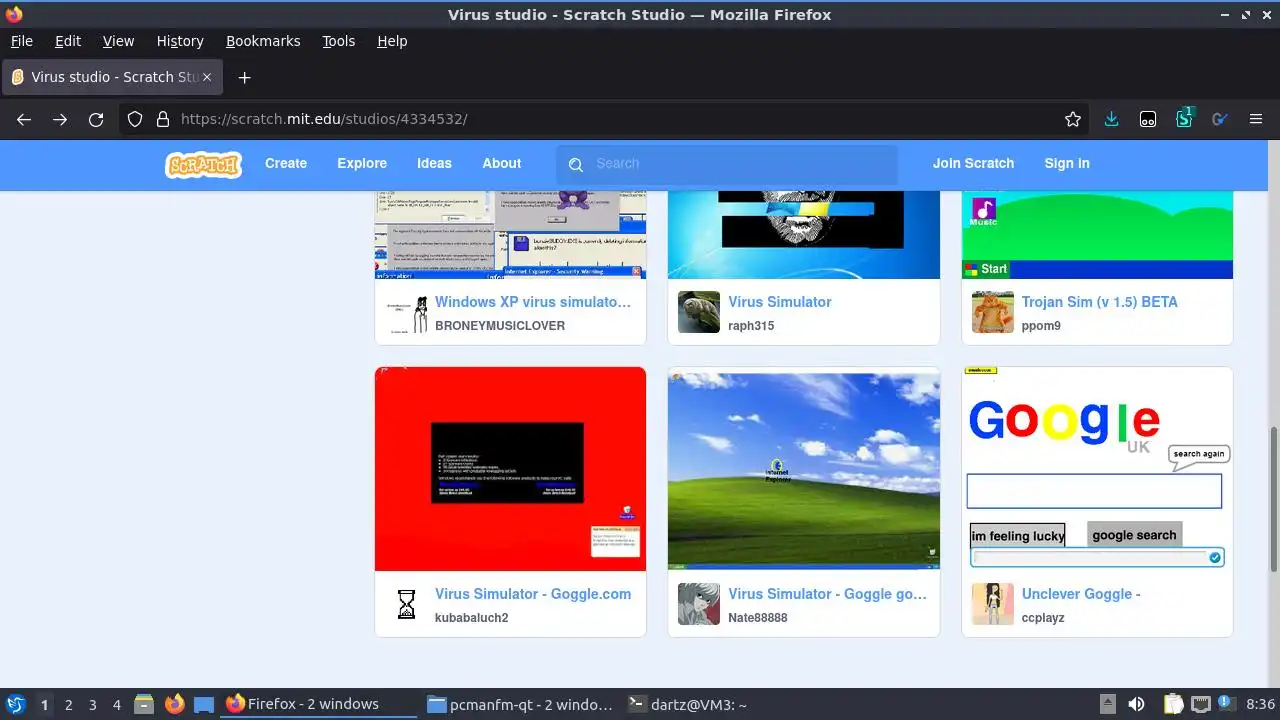The image size is (1280, 720).
Task: Click the reader extension icon with two circles
Action: click(x=1148, y=119)
